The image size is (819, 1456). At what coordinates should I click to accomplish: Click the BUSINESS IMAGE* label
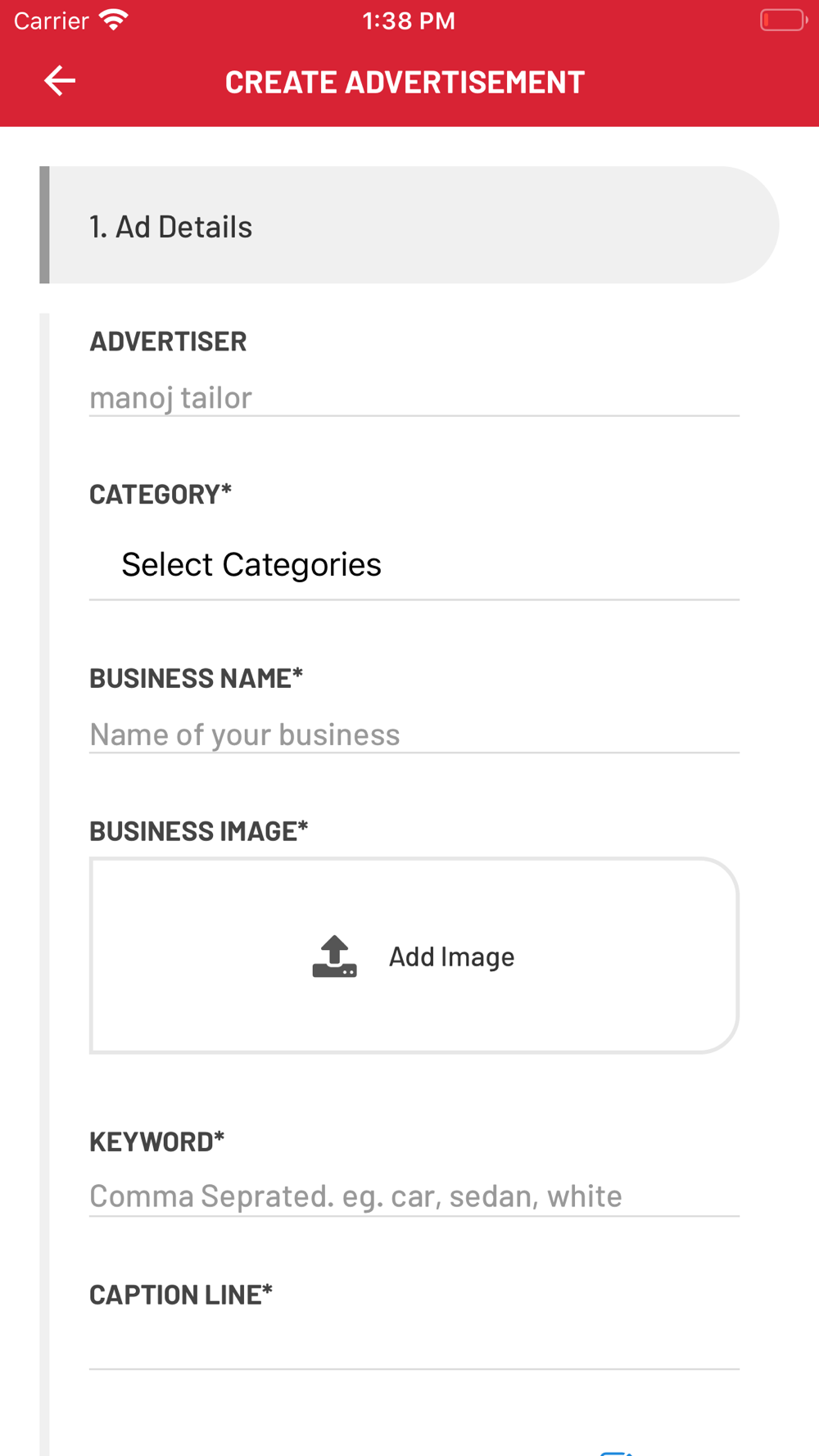tap(199, 830)
